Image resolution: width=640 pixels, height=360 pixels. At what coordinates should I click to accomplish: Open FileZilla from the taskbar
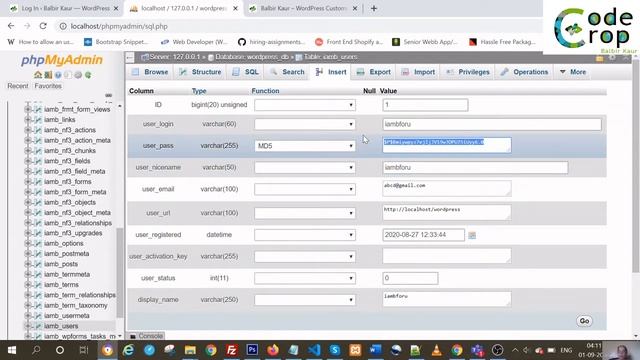click(231, 350)
